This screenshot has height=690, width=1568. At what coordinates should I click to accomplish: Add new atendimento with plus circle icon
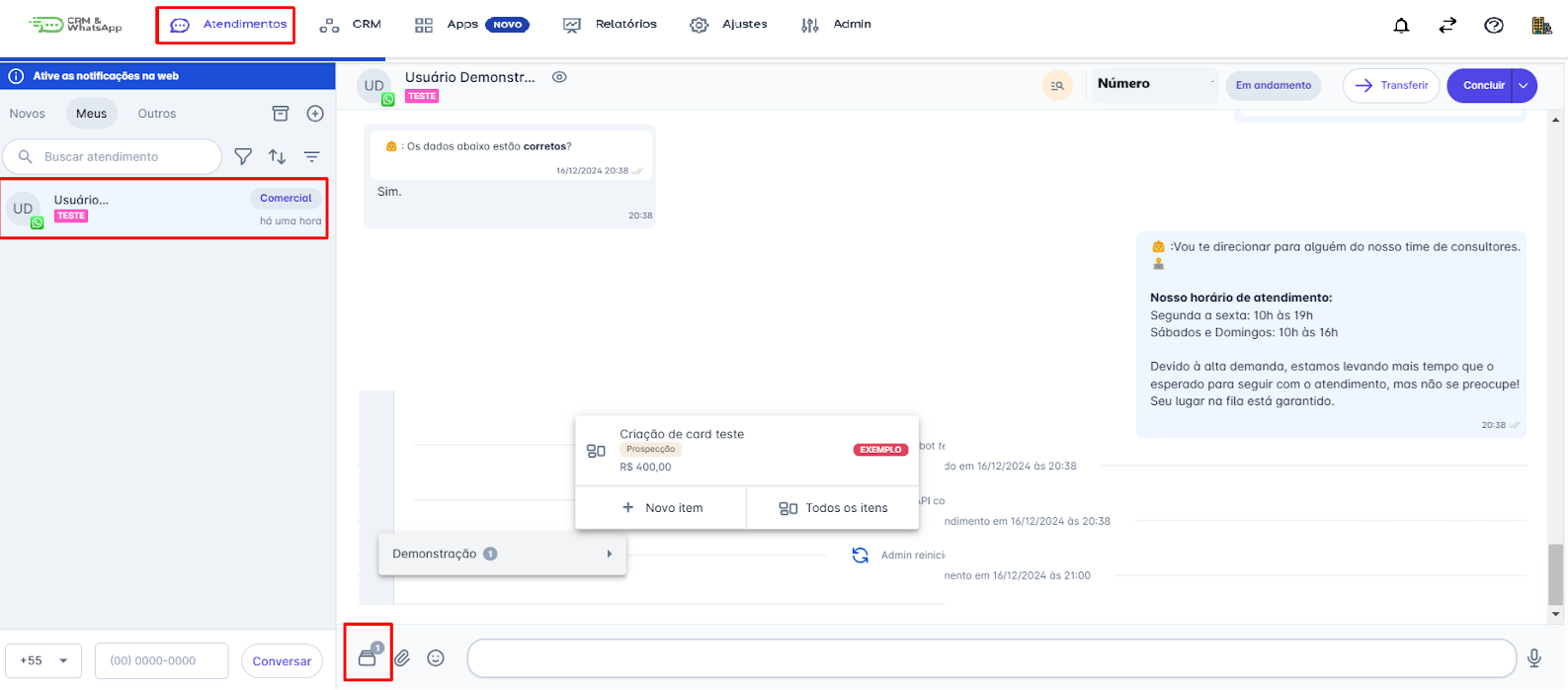[x=315, y=114]
